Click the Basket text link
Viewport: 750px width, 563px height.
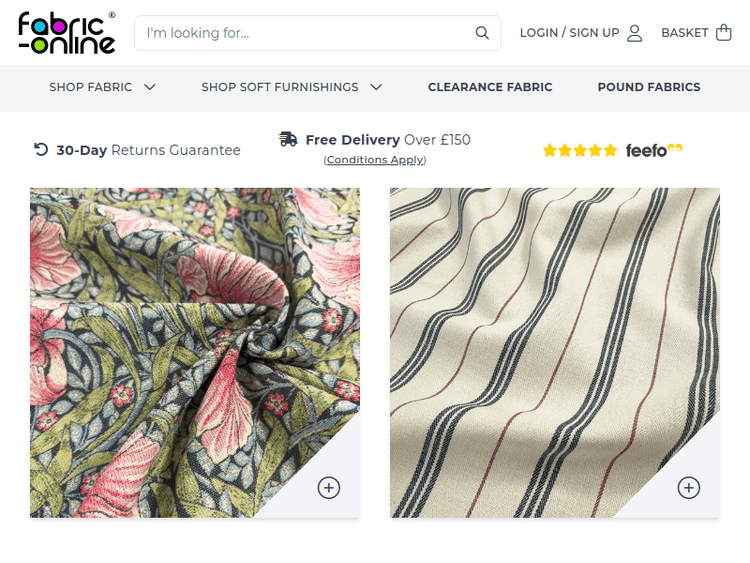(684, 33)
